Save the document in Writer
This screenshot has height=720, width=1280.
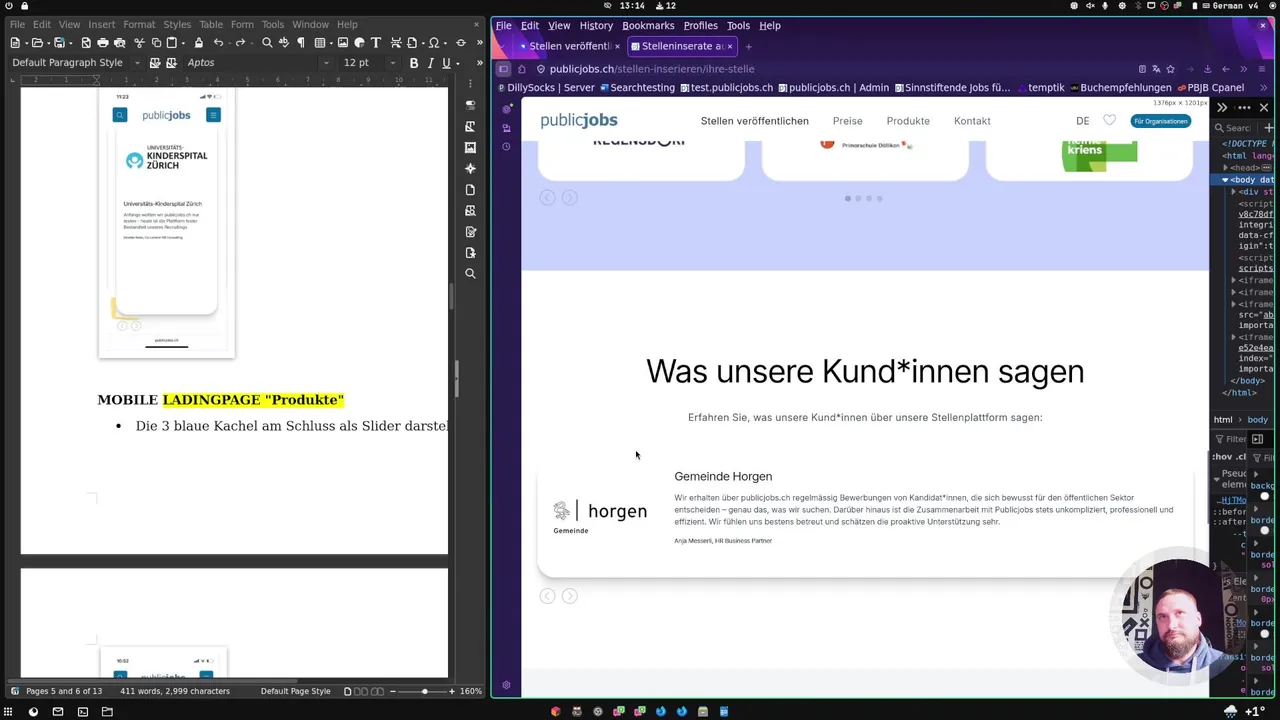60,43
